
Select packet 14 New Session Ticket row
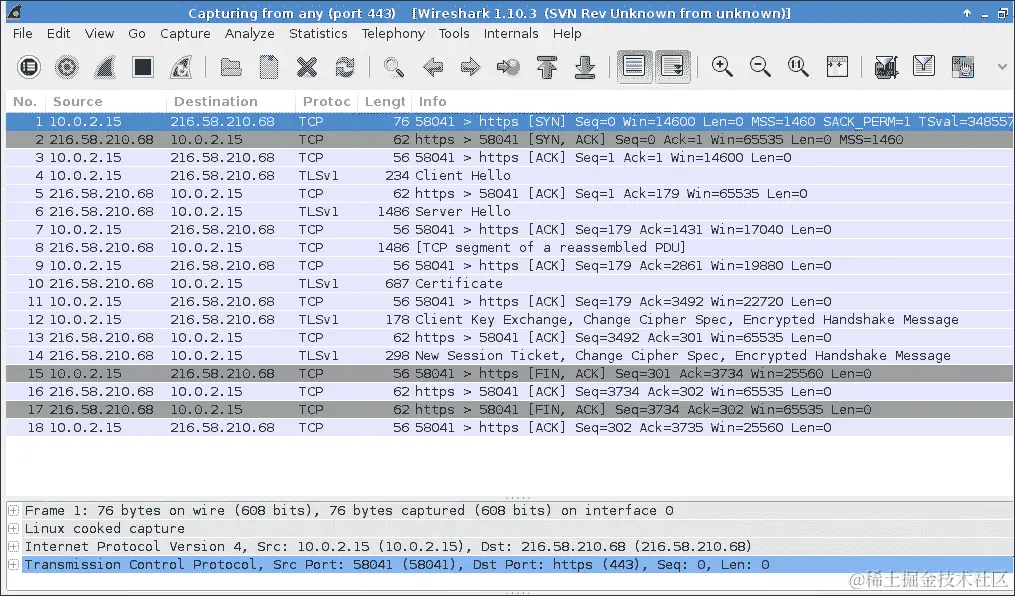(x=509, y=356)
